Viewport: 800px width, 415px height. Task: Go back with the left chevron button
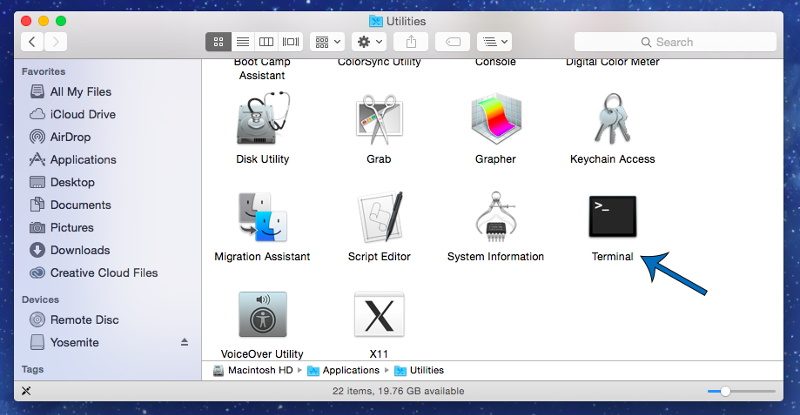click(32, 42)
